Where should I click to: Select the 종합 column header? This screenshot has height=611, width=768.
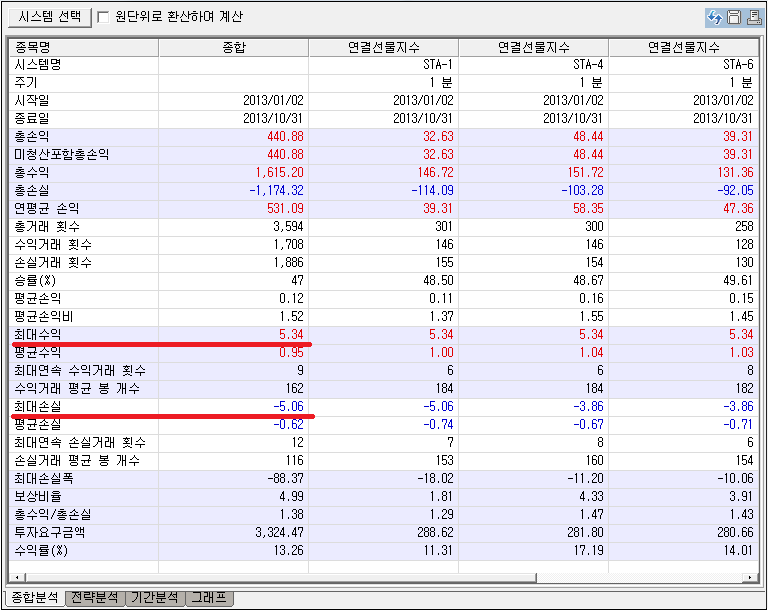tap(232, 47)
